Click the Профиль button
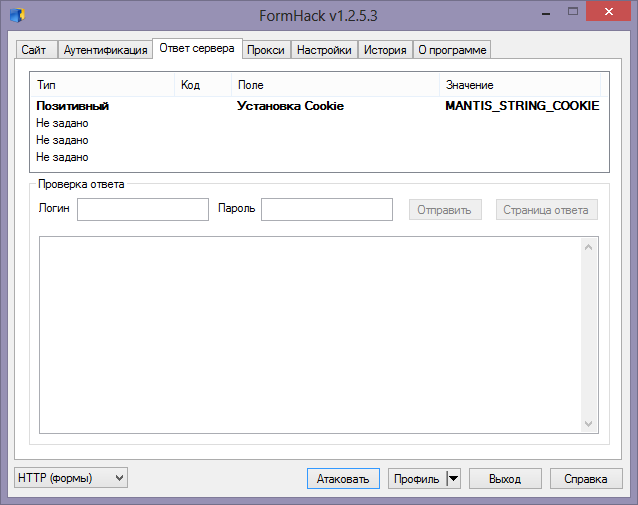This screenshot has width=638, height=505. coord(416,479)
